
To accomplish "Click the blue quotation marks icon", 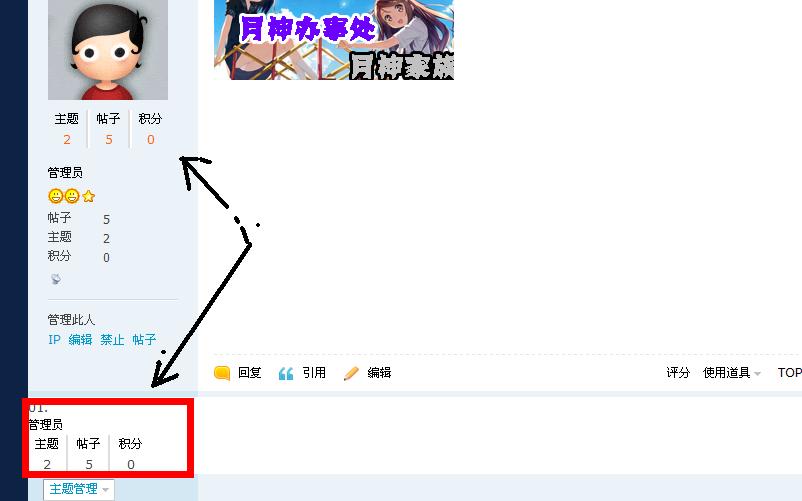I will [x=286, y=374].
